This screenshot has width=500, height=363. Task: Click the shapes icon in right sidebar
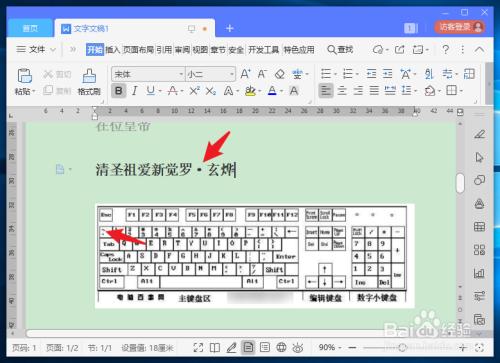479,180
